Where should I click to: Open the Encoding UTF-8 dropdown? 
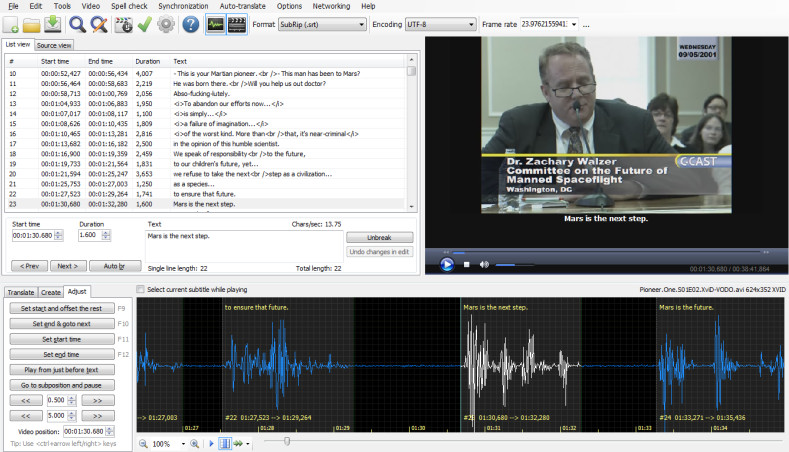[440, 24]
